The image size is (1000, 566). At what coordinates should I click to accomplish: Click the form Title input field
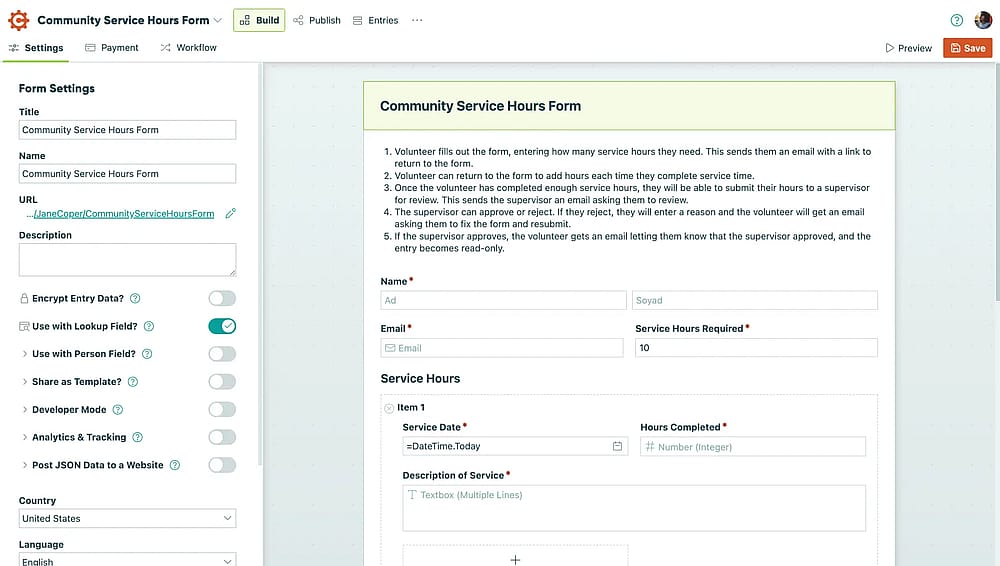128,130
